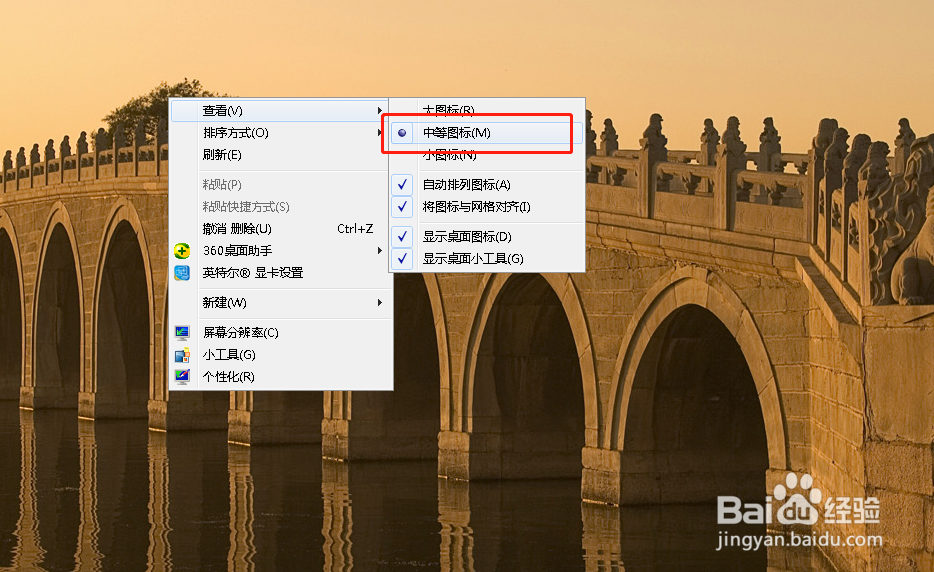Choose 刷新(E) to refresh desktop

280,155
